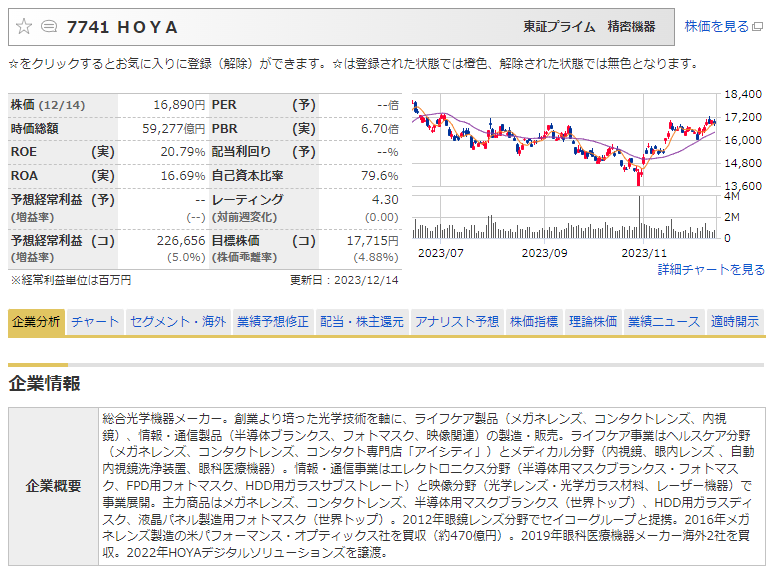Click the 18,400 price axis label
This screenshot has width=773, height=566.
click(x=742, y=94)
